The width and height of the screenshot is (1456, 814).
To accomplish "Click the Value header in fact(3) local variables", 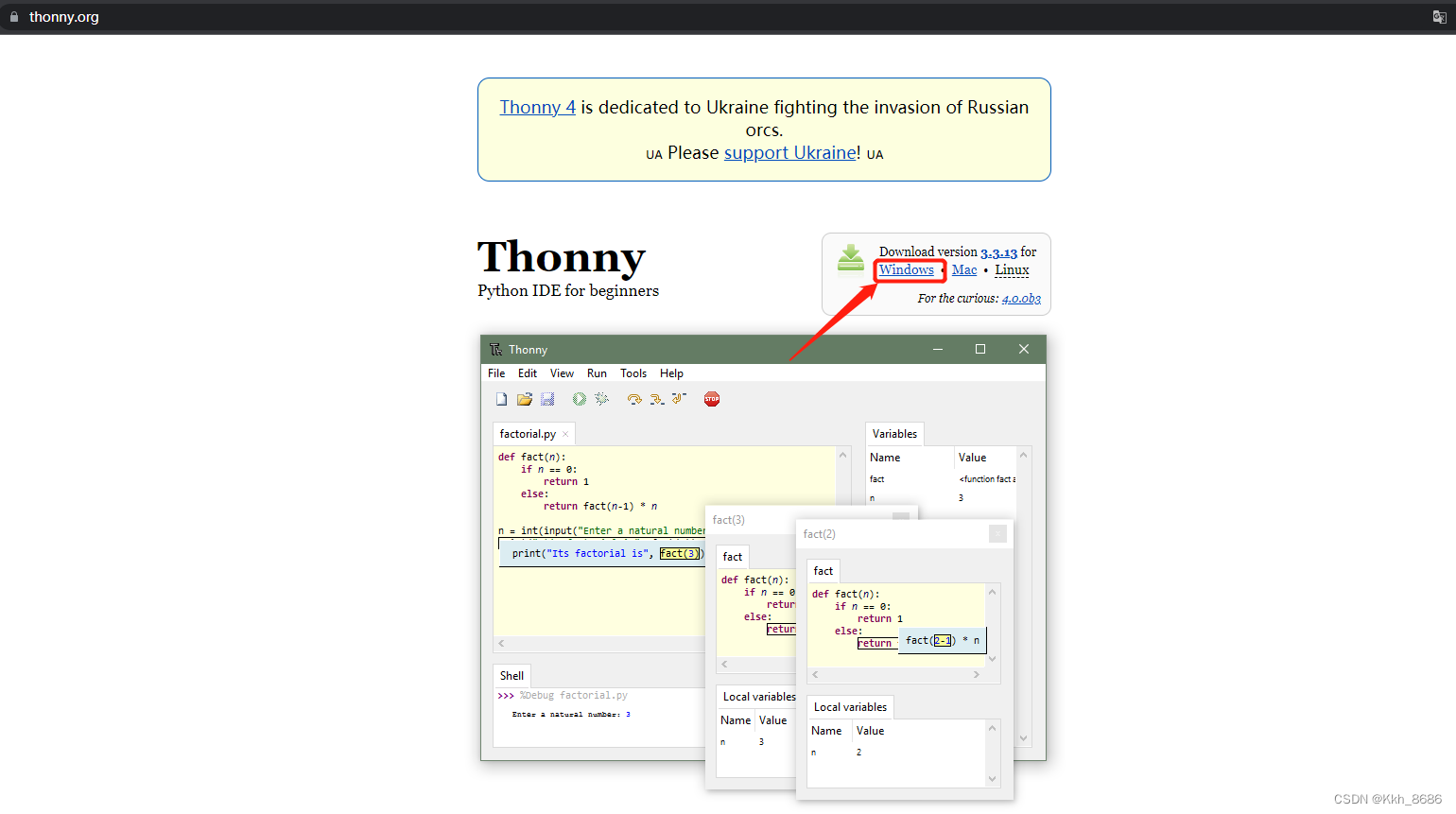I will point(772,720).
